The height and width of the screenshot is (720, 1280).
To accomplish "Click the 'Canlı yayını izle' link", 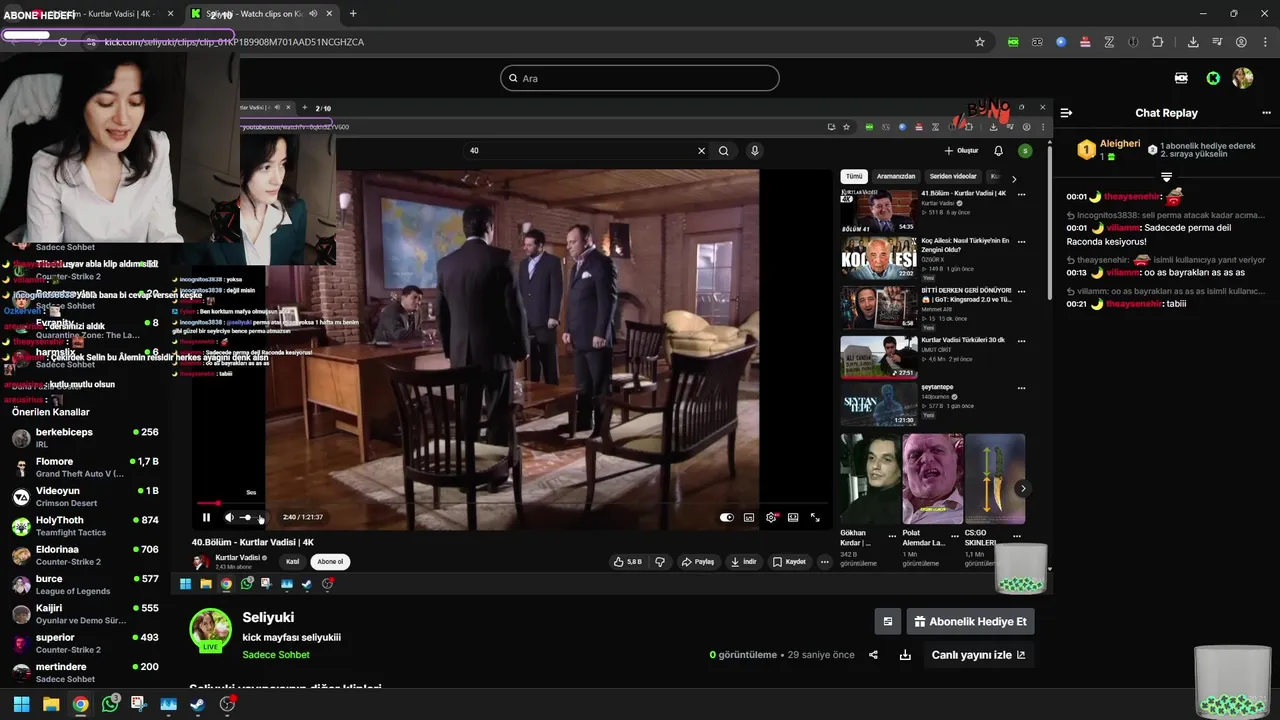I will 978,655.
